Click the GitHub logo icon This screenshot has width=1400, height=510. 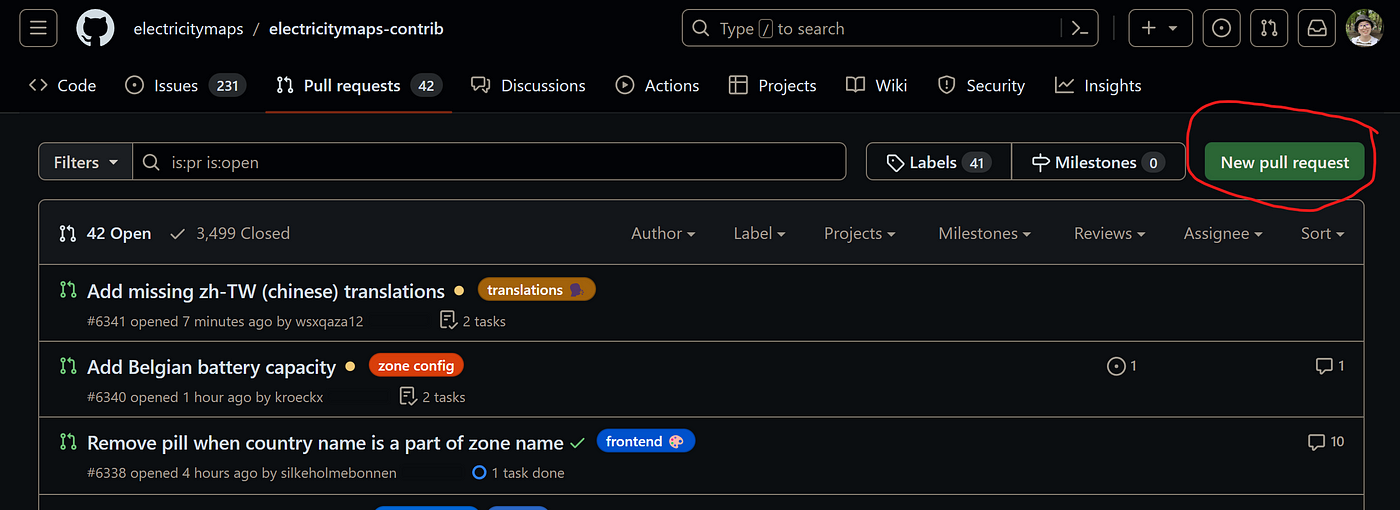(x=95, y=29)
